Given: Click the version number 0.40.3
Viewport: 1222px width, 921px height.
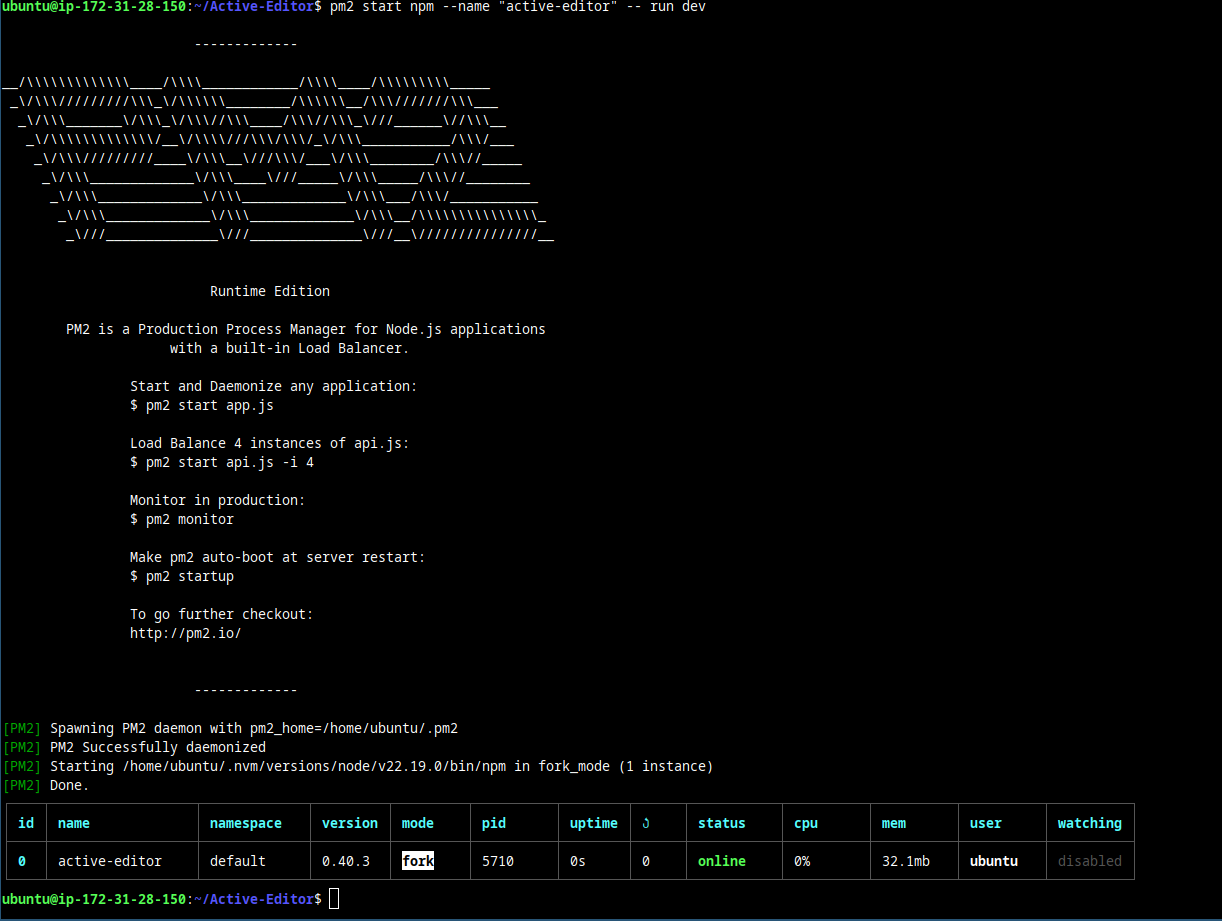Looking at the screenshot, I should [345, 861].
